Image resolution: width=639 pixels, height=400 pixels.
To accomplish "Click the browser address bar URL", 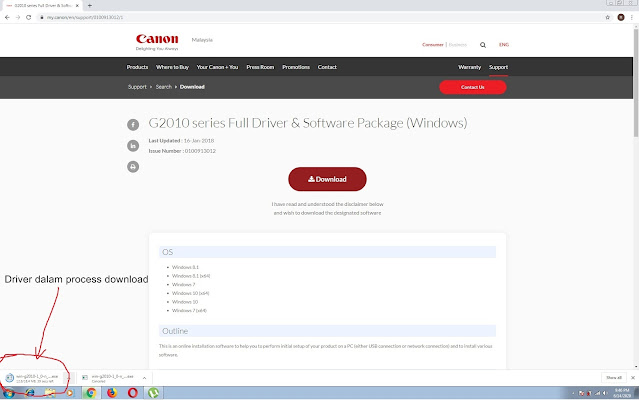I will 85,17.
